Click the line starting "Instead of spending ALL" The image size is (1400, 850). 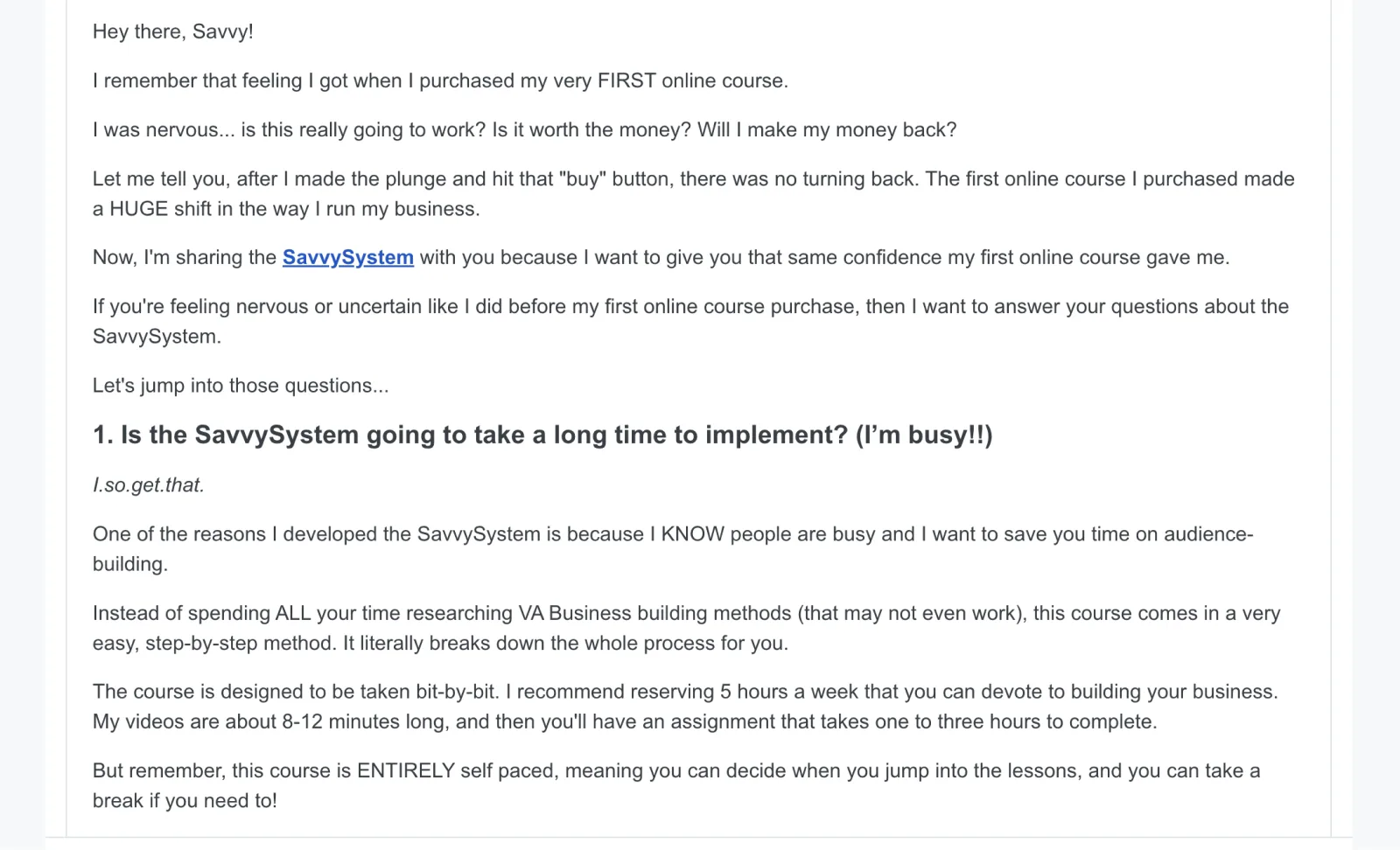click(x=686, y=614)
